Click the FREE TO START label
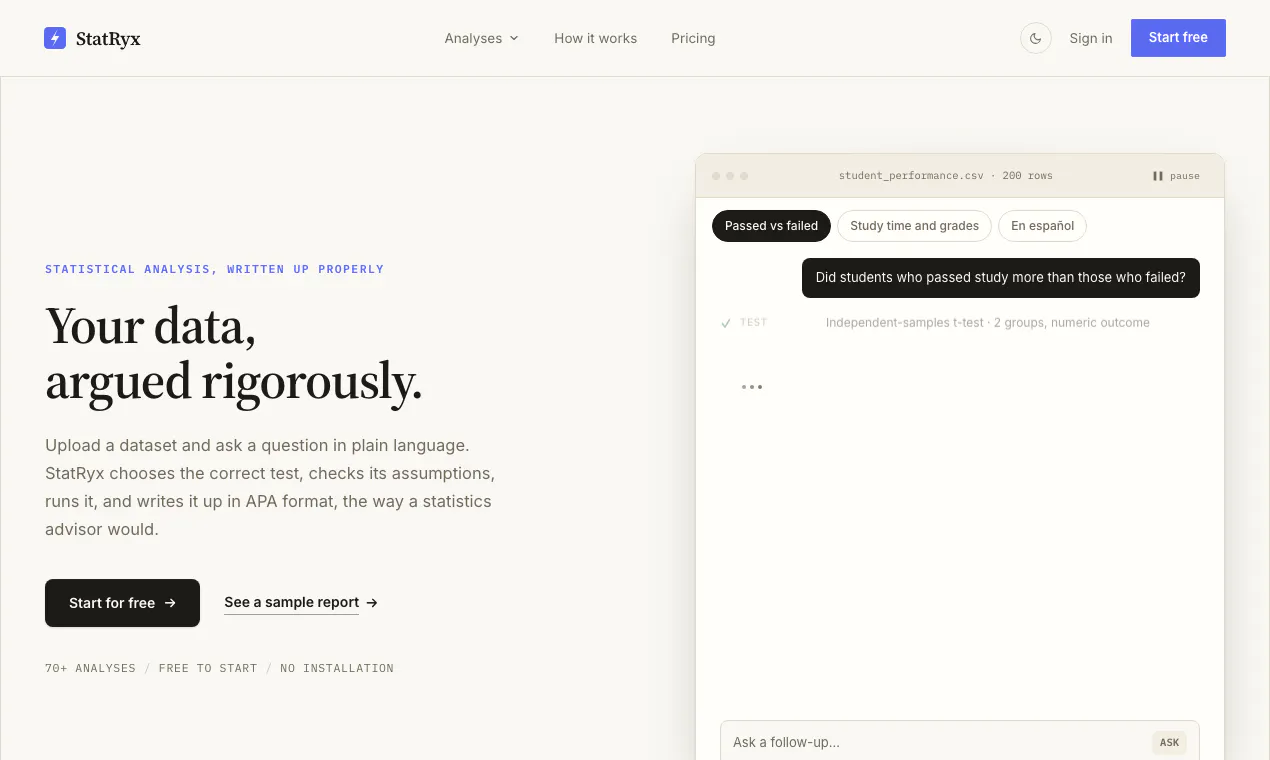1270x760 pixels. pos(208,668)
